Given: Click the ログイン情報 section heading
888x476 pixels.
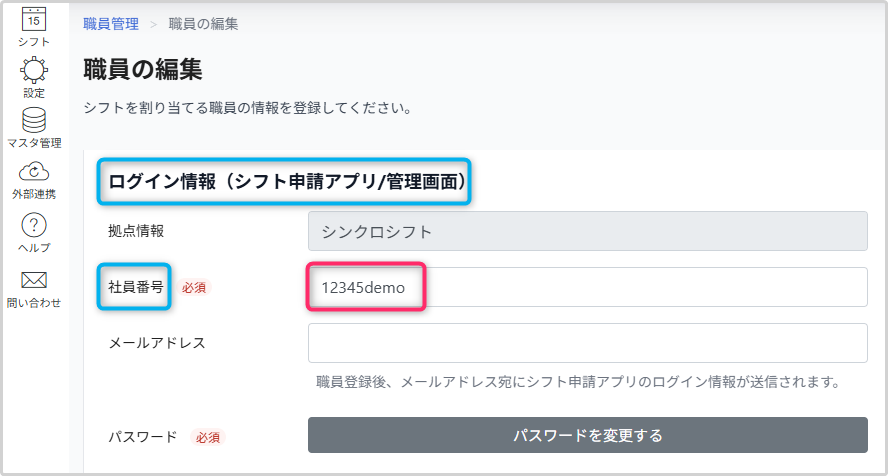Looking at the screenshot, I should (x=286, y=182).
